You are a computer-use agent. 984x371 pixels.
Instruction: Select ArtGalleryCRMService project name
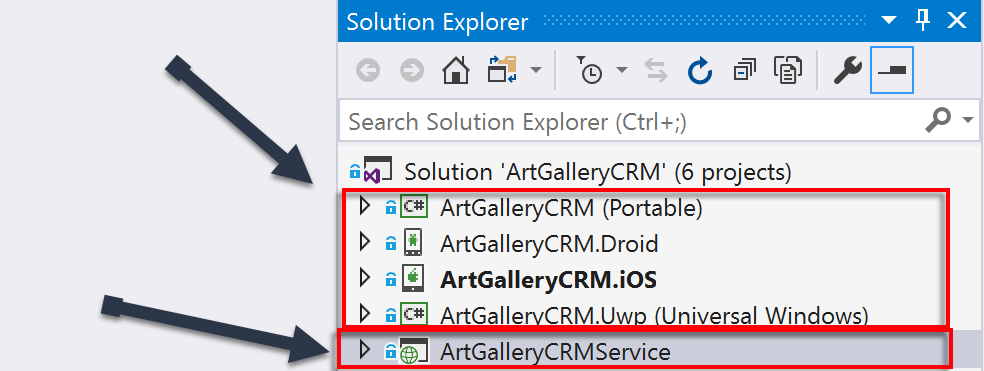click(x=555, y=352)
